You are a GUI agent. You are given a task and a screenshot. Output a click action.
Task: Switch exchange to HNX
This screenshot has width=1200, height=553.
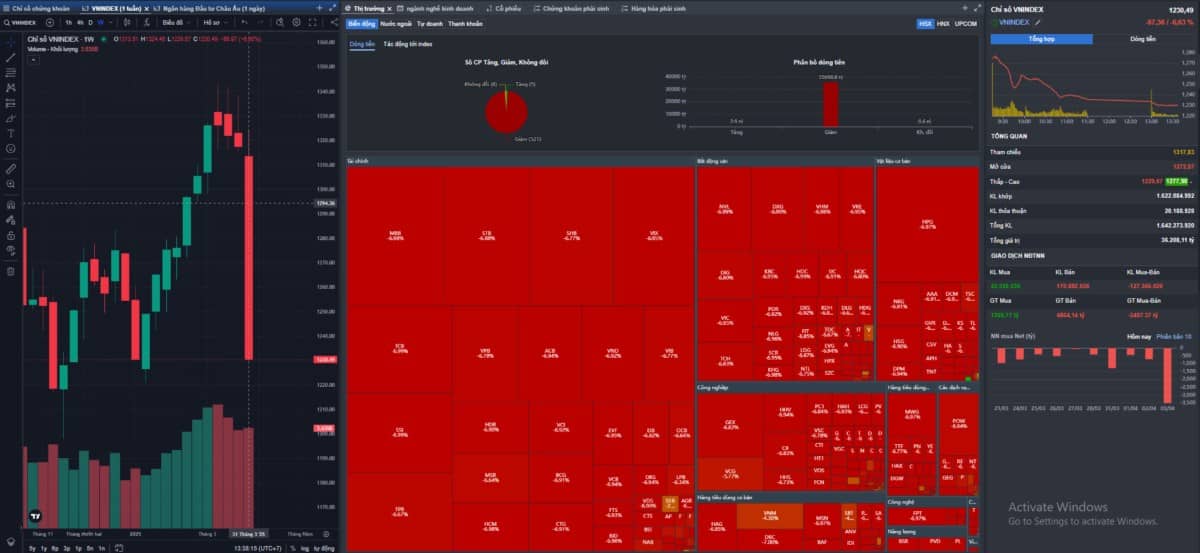tap(943, 23)
